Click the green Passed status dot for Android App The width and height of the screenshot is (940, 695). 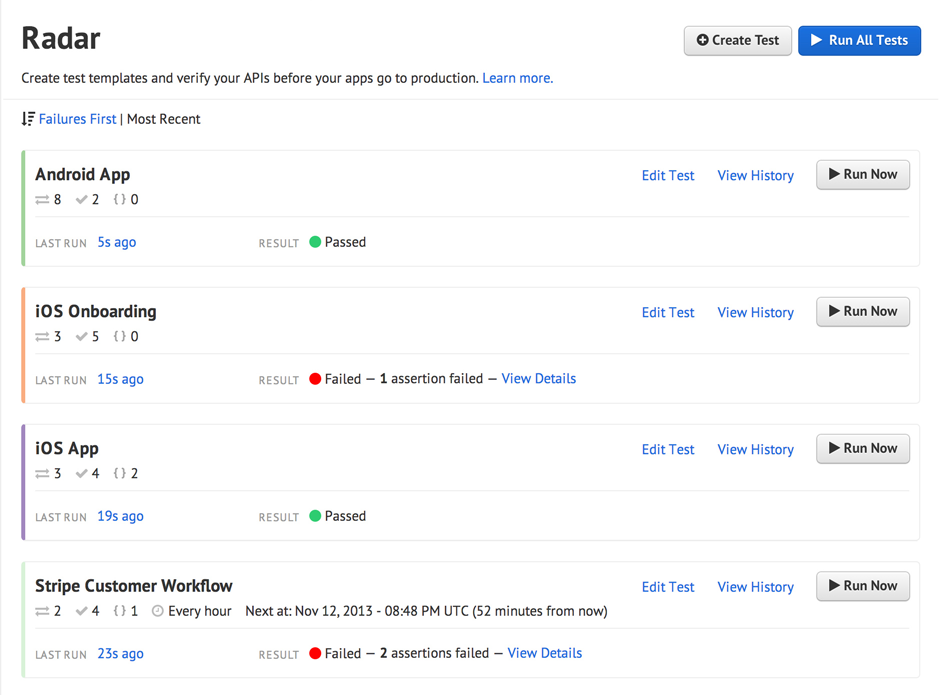(x=315, y=242)
